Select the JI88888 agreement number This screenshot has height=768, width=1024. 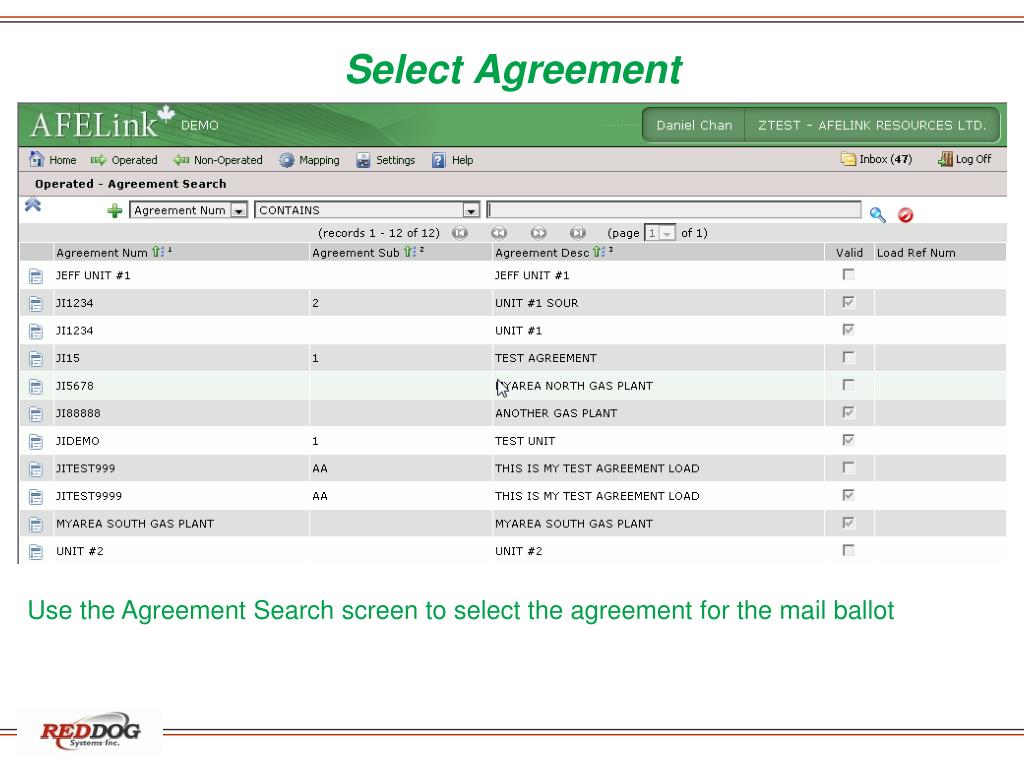click(78, 413)
